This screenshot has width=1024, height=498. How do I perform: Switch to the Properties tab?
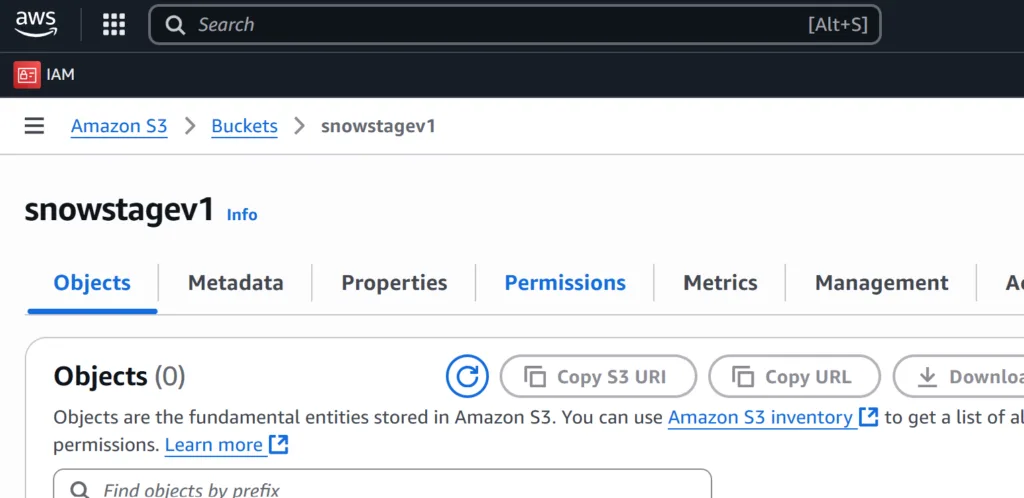pos(394,283)
